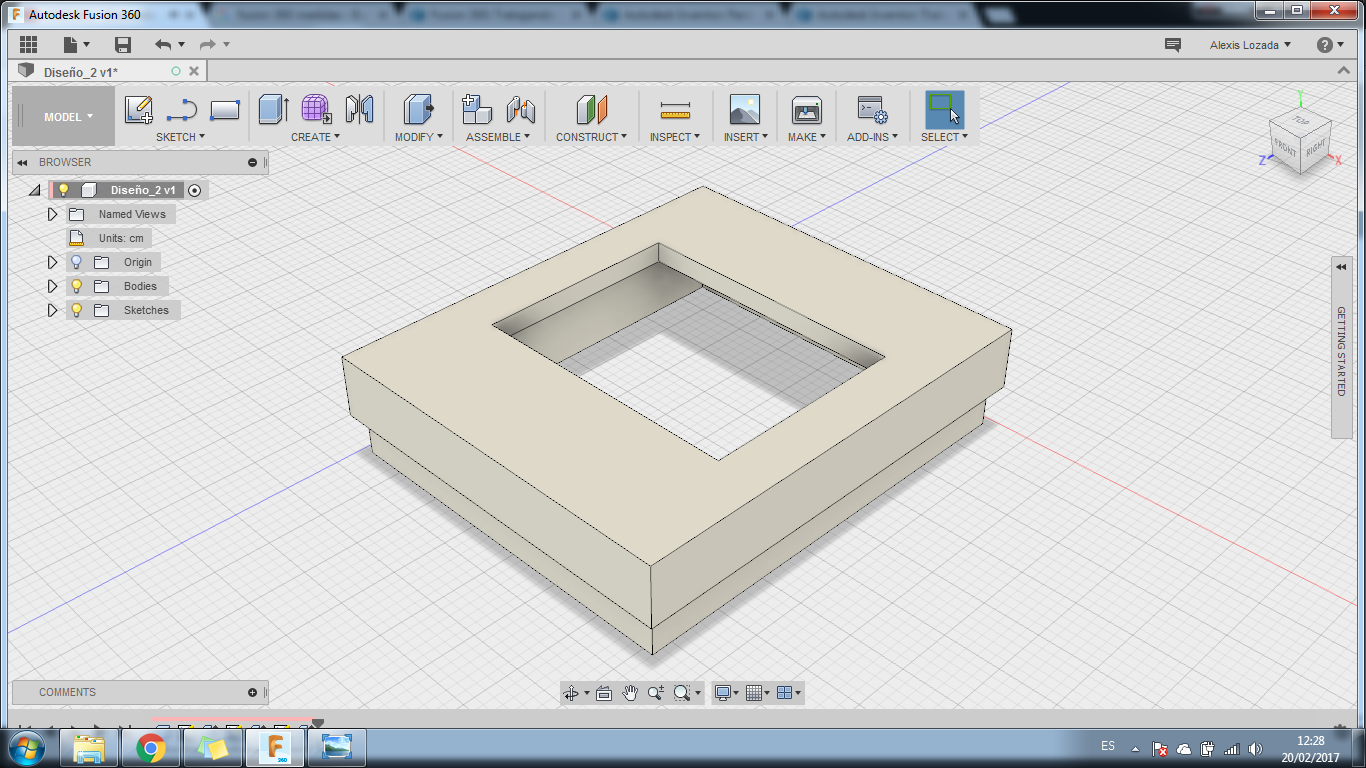Screen dimensions: 1366x768
Task: Open the MAKE dropdown
Action: (x=807, y=137)
